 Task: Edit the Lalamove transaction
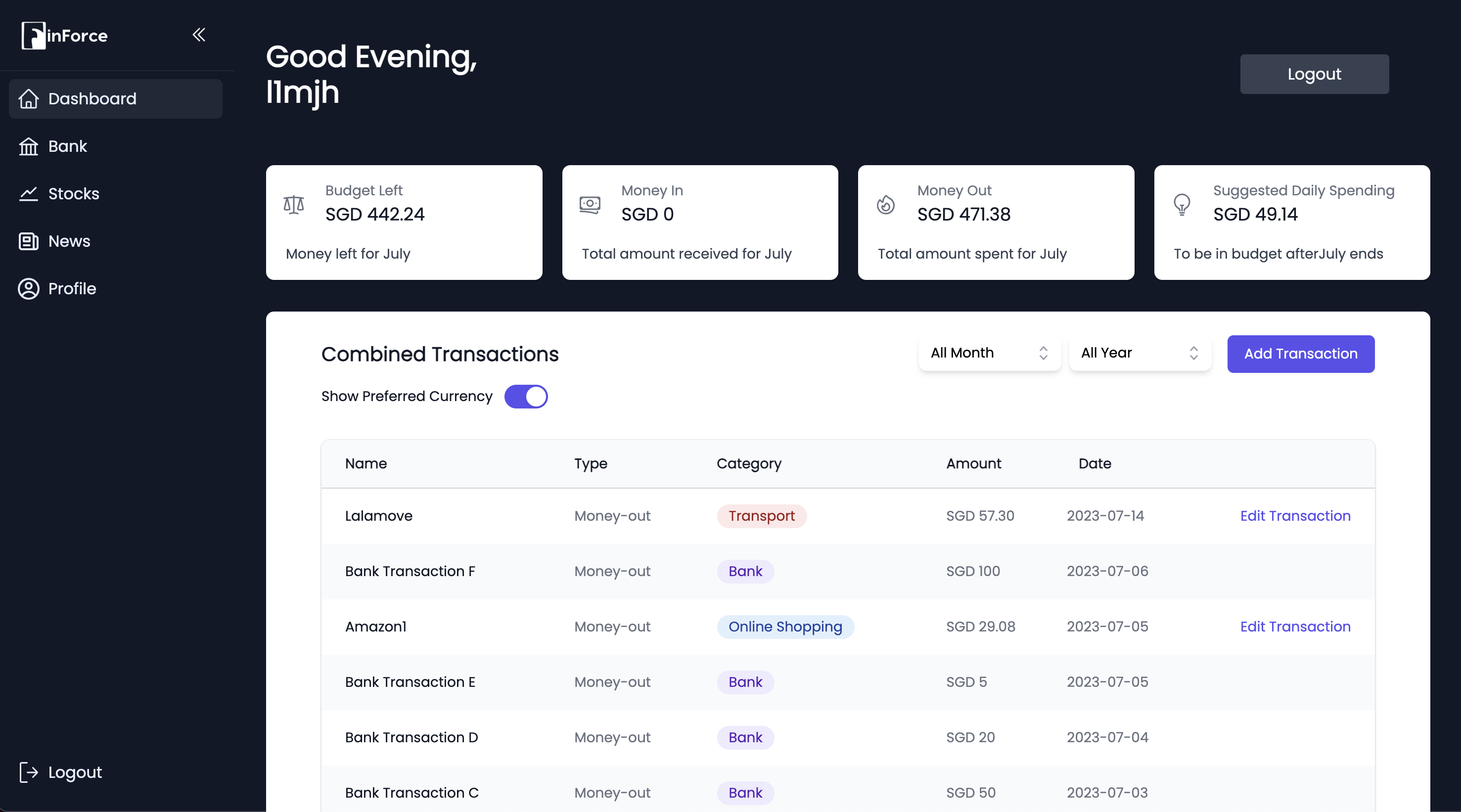pyautogui.click(x=1295, y=515)
